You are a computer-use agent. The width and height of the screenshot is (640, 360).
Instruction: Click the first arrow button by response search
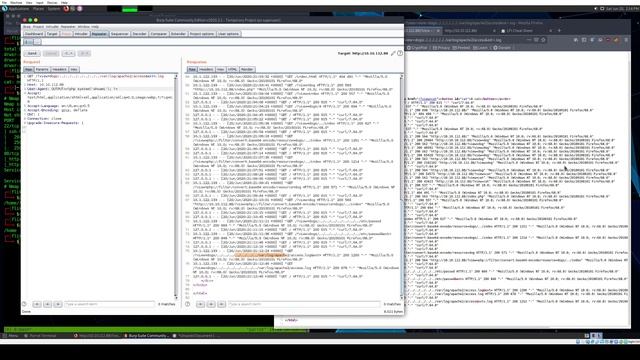point(200,304)
